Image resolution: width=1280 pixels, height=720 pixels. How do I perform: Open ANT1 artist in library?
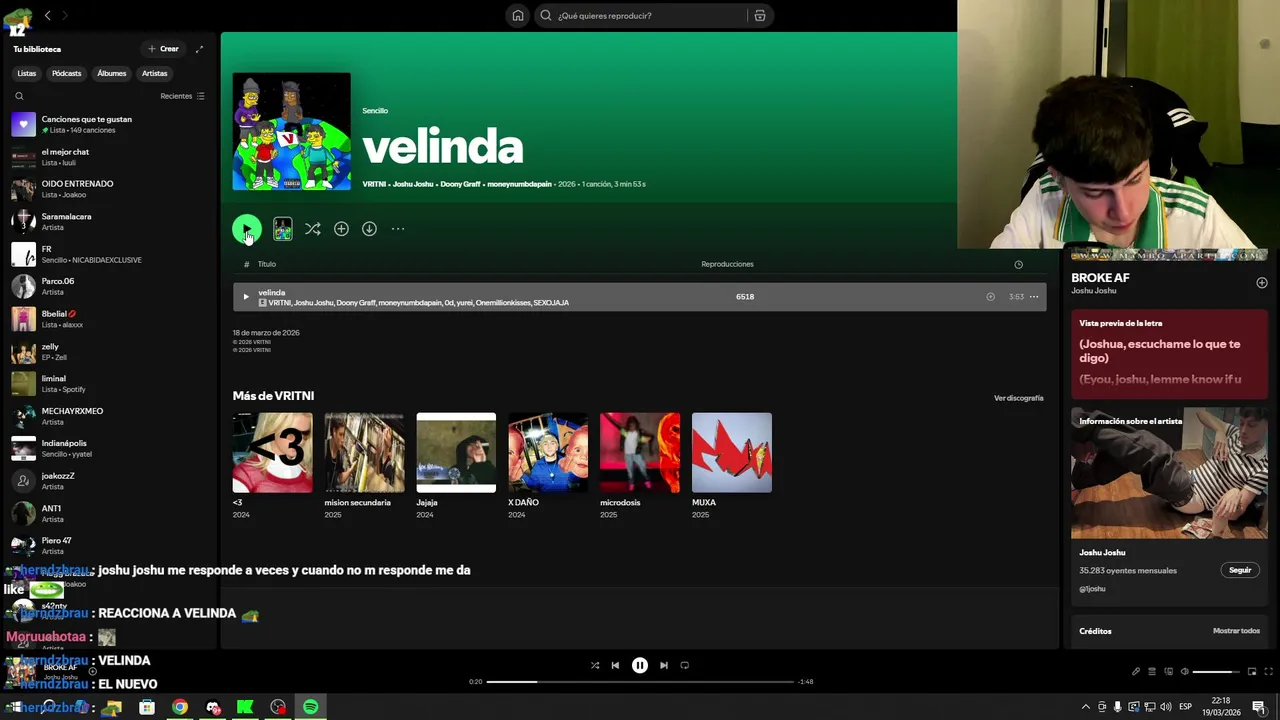pyautogui.click(x=108, y=513)
